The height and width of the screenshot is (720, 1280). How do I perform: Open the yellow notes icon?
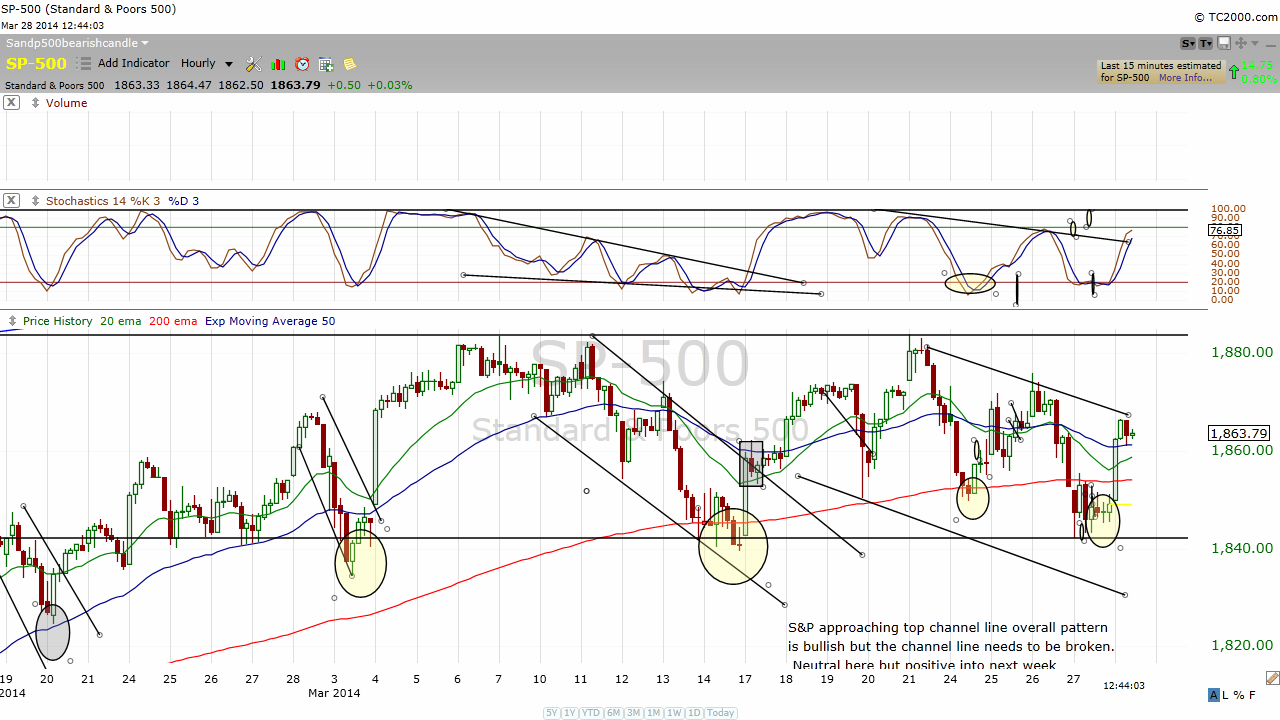pos(350,64)
